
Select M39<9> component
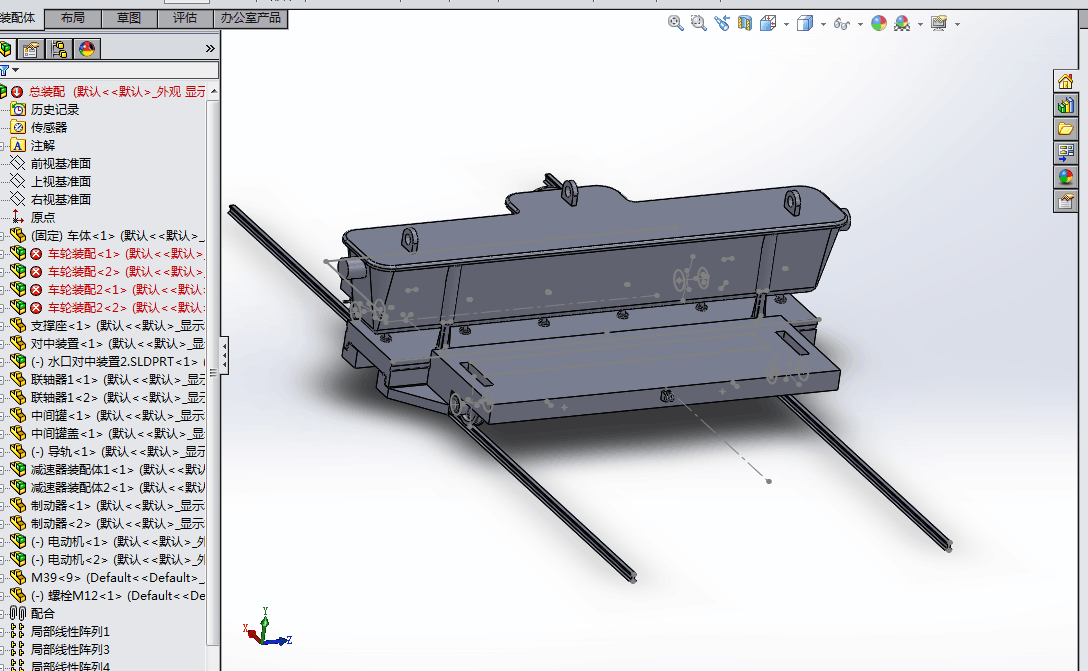pyautogui.click(x=117, y=578)
